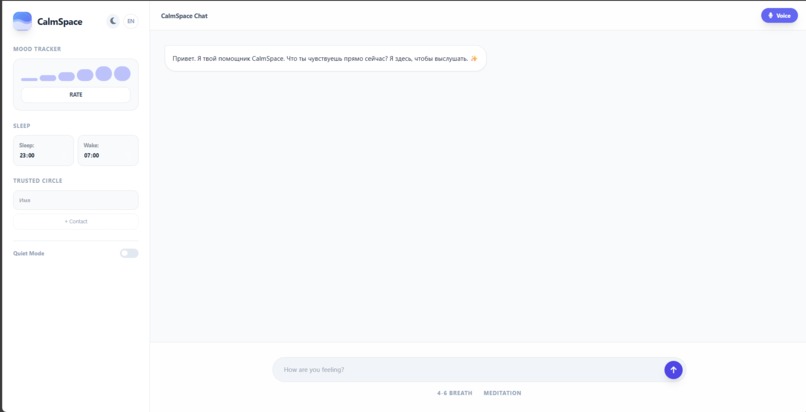Image resolution: width=806 pixels, height=412 pixels.
Task: Click the assistant greeting message bubble
Action: coord(325,59)
